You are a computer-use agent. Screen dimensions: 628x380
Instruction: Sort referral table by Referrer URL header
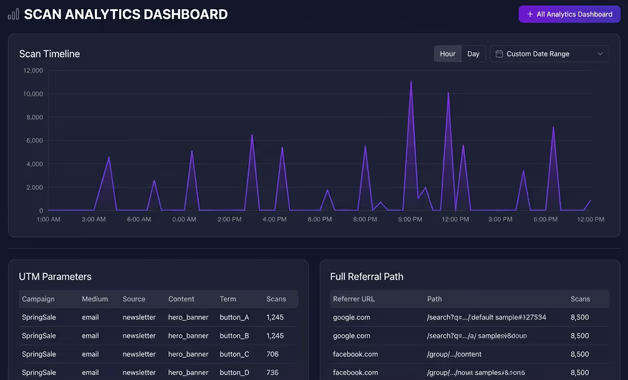[x=354, y=299]
